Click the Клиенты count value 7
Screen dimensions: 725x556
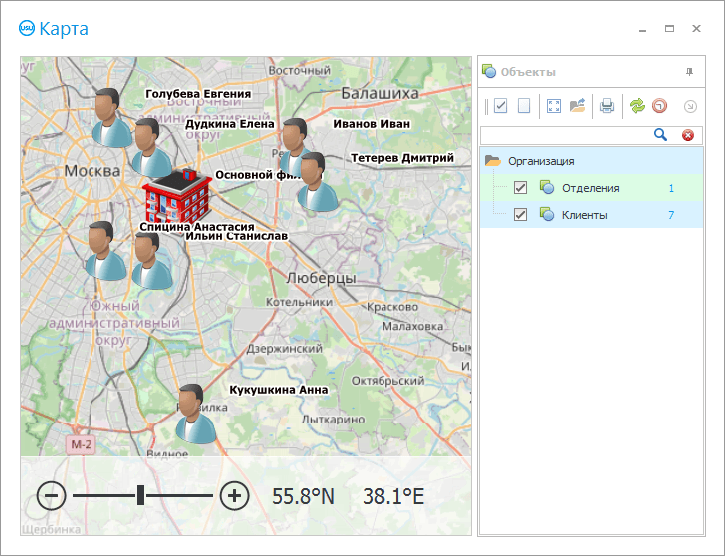671,215
